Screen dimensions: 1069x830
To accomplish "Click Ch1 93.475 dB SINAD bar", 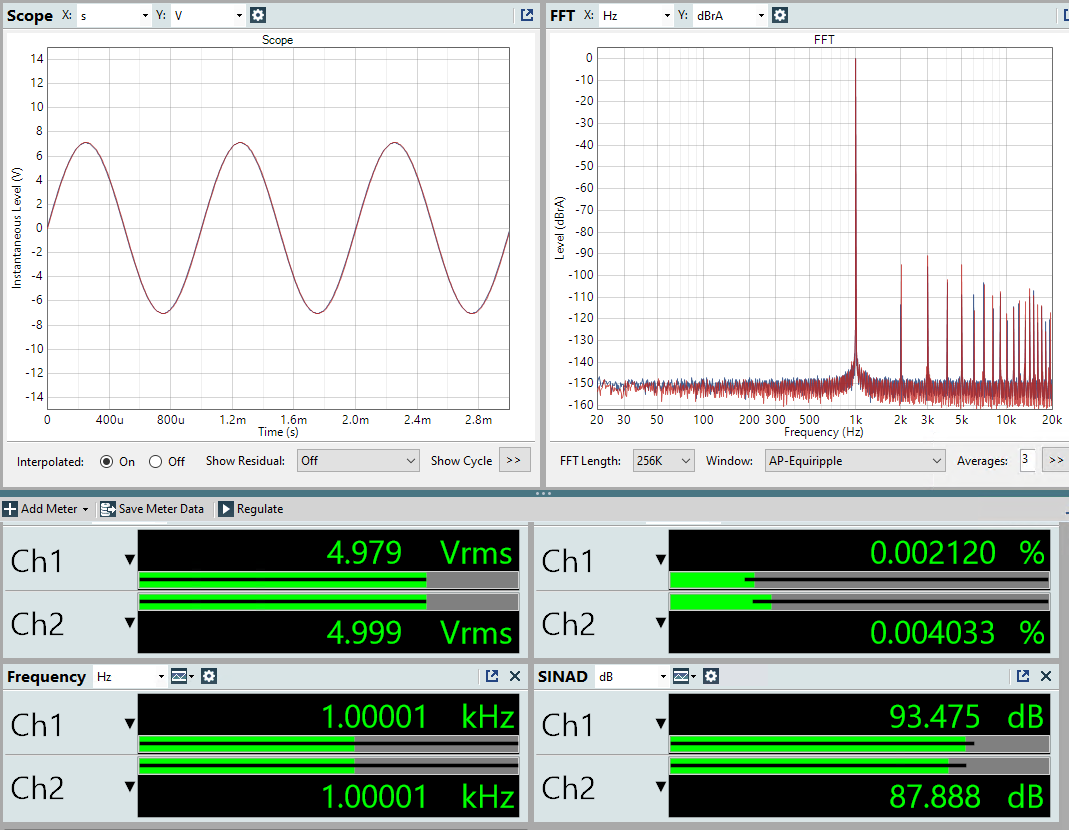I will (x=859, y=744).
